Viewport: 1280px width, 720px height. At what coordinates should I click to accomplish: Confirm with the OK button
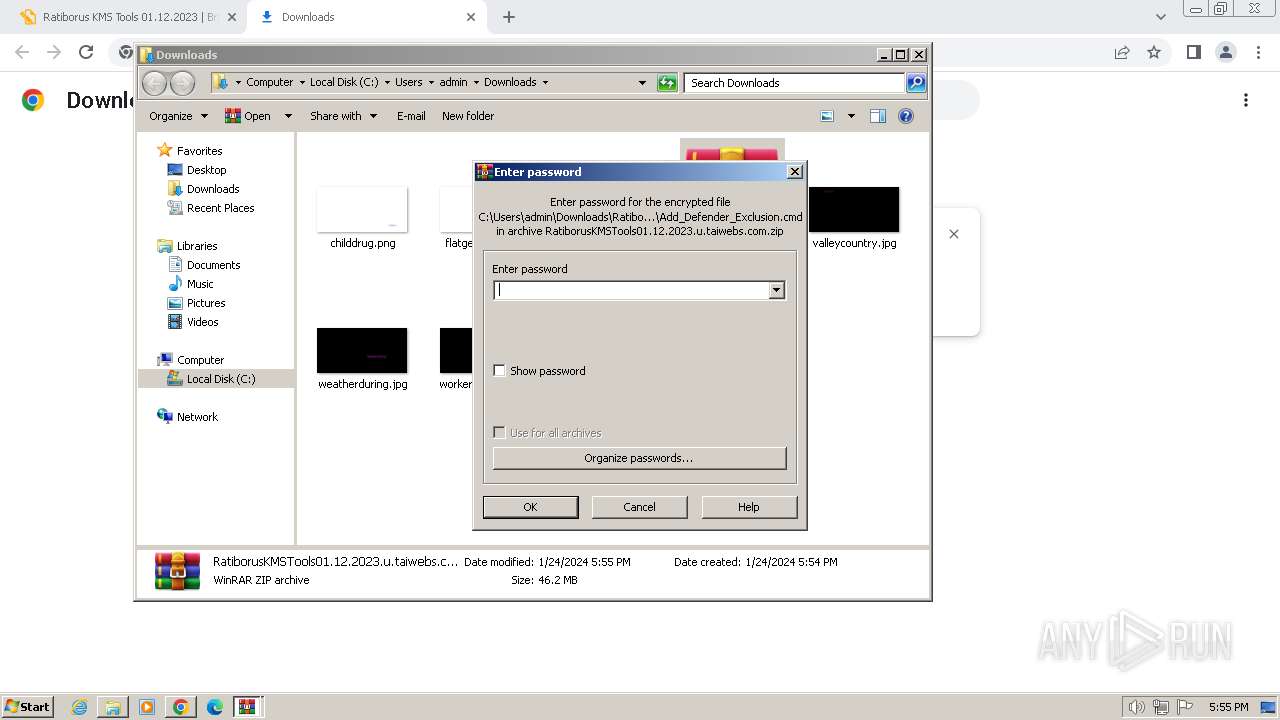(530, 507)
